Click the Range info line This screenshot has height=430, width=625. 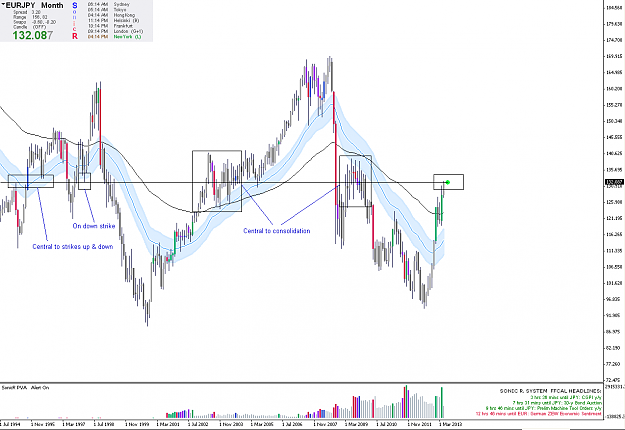pos(30,17)
